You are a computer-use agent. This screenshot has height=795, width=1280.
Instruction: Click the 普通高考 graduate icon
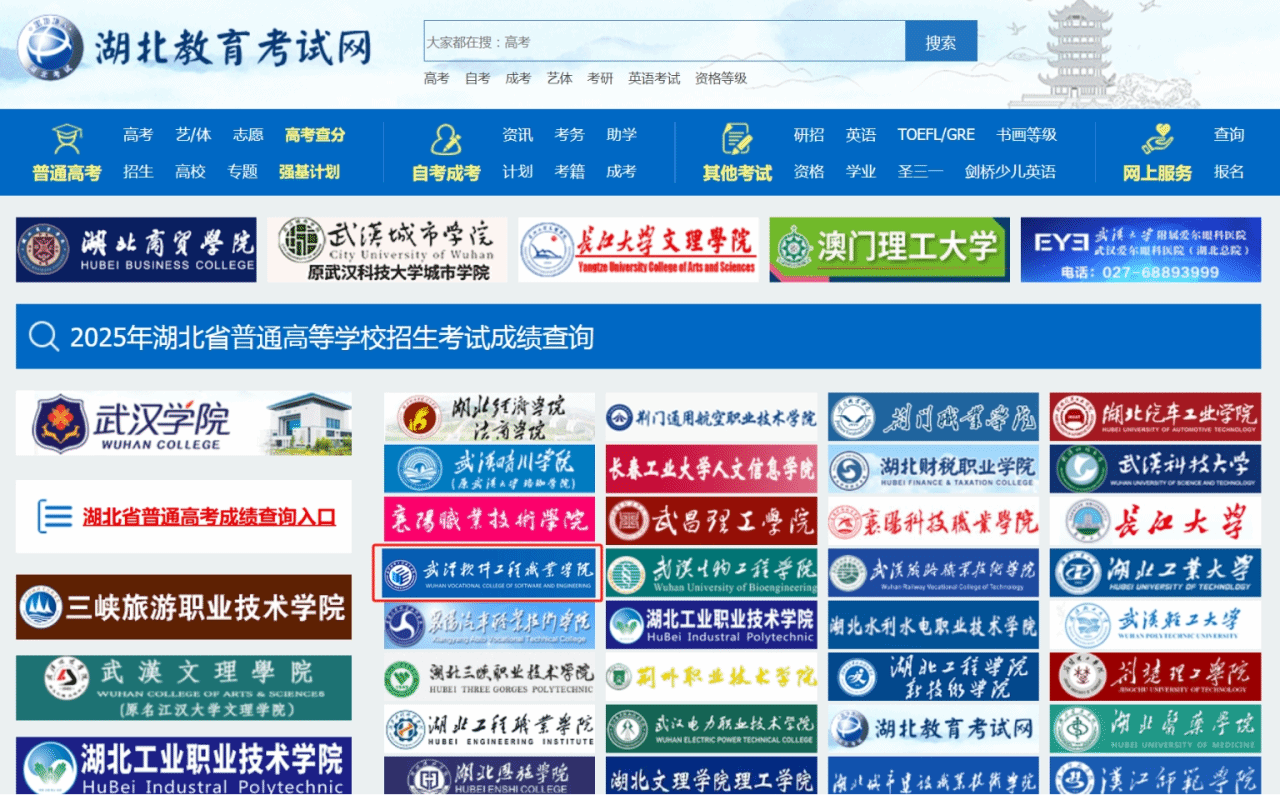click(67, 139)
